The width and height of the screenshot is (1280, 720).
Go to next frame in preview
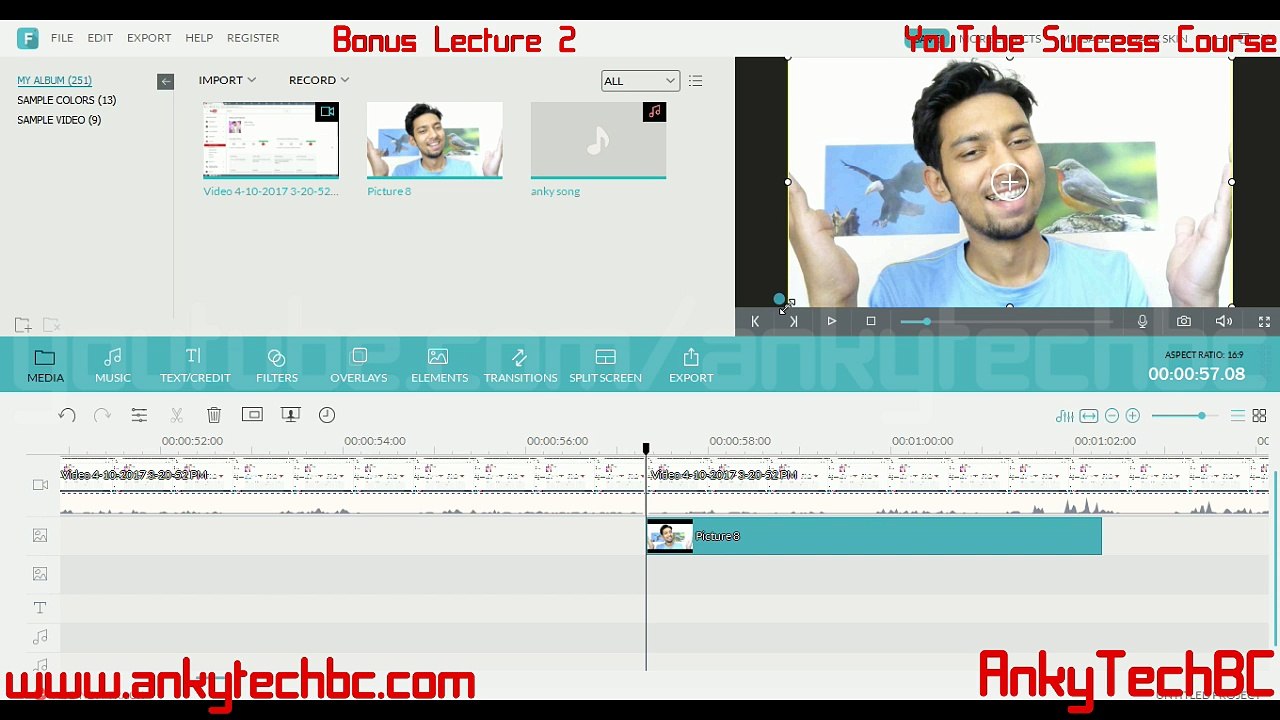793,321
